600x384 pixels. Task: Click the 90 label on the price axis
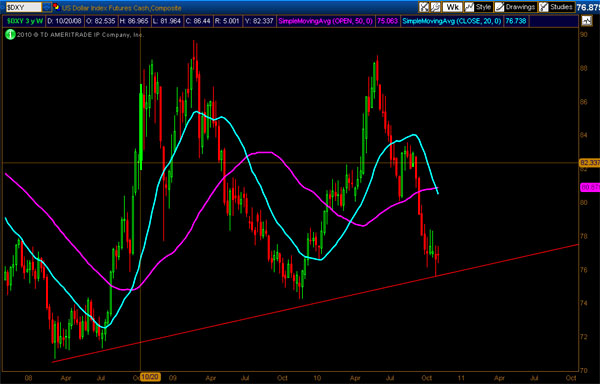point(584,35)
